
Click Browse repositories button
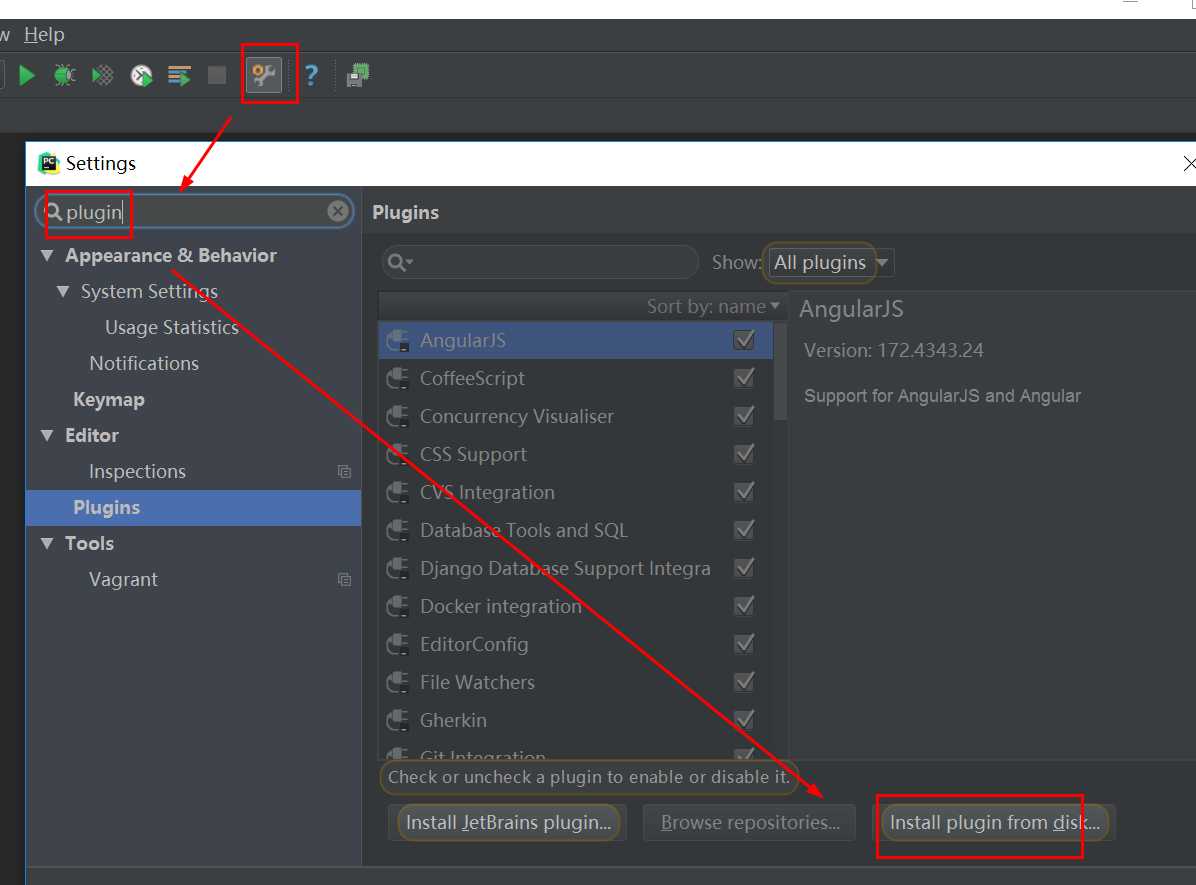point(750,822)
